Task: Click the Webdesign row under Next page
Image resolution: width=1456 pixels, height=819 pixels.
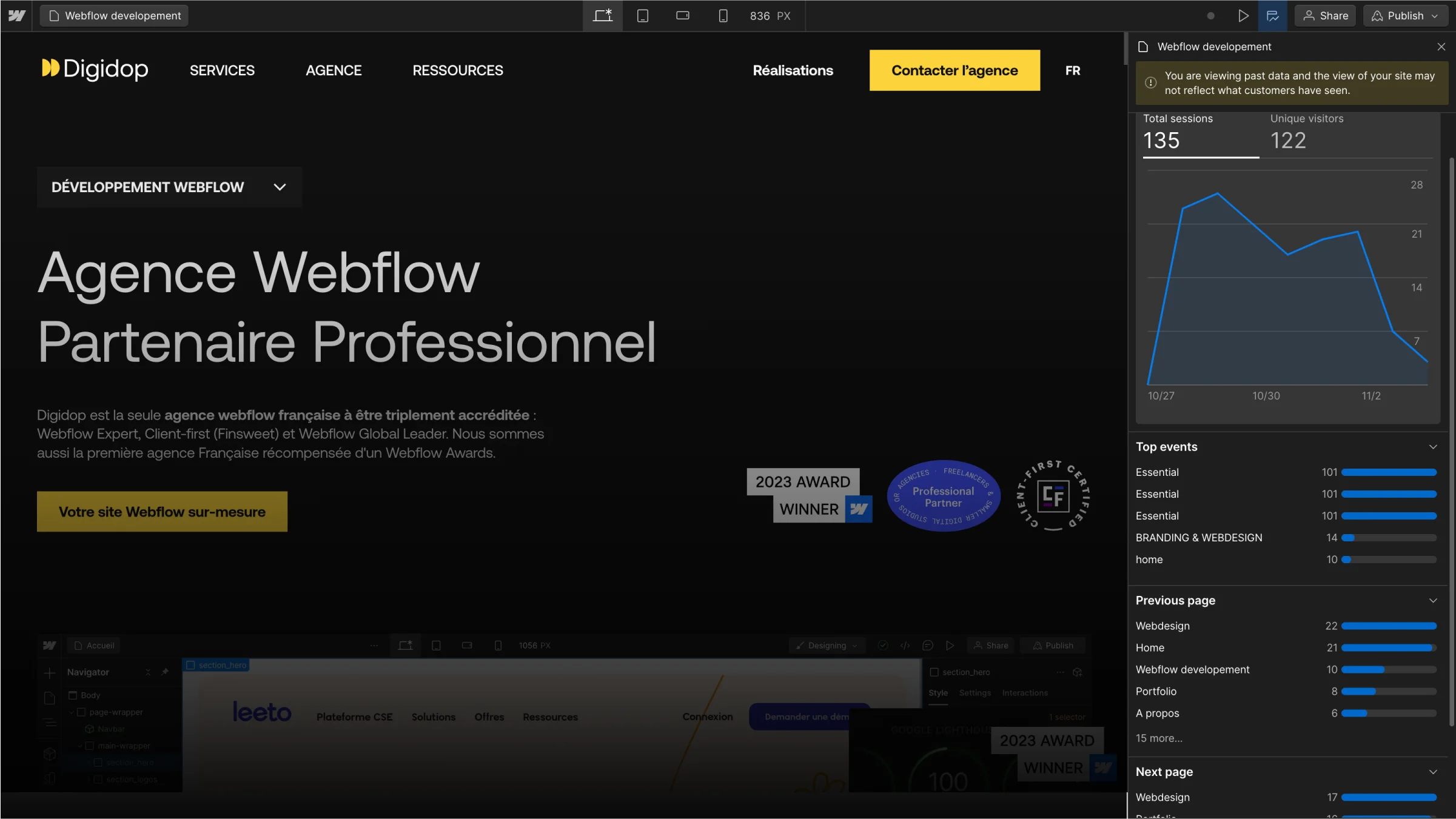Action: tap(1286, 797)
